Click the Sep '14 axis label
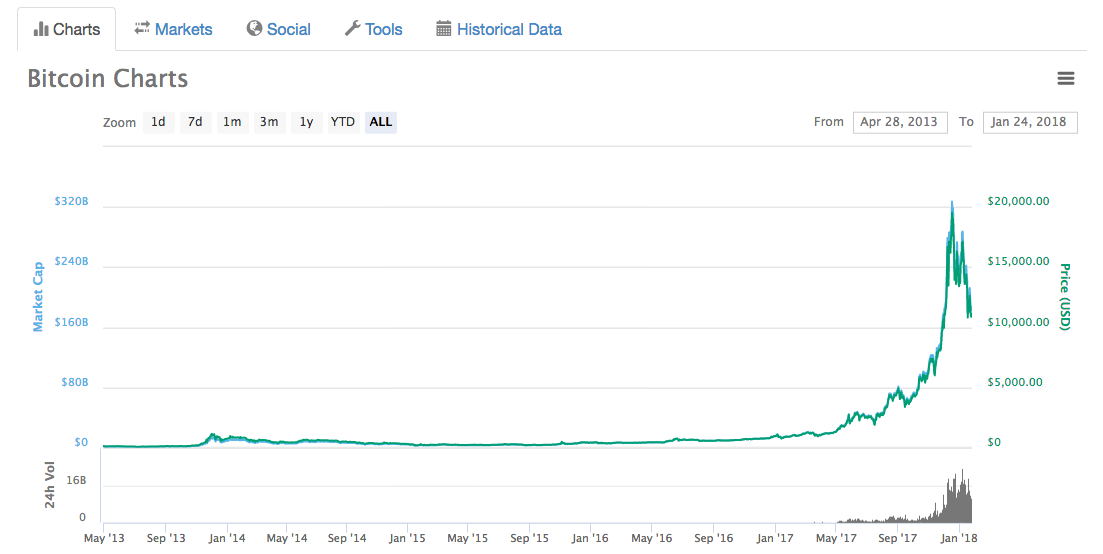Viewport: 1103px width, 554px height. click(348, 538)
